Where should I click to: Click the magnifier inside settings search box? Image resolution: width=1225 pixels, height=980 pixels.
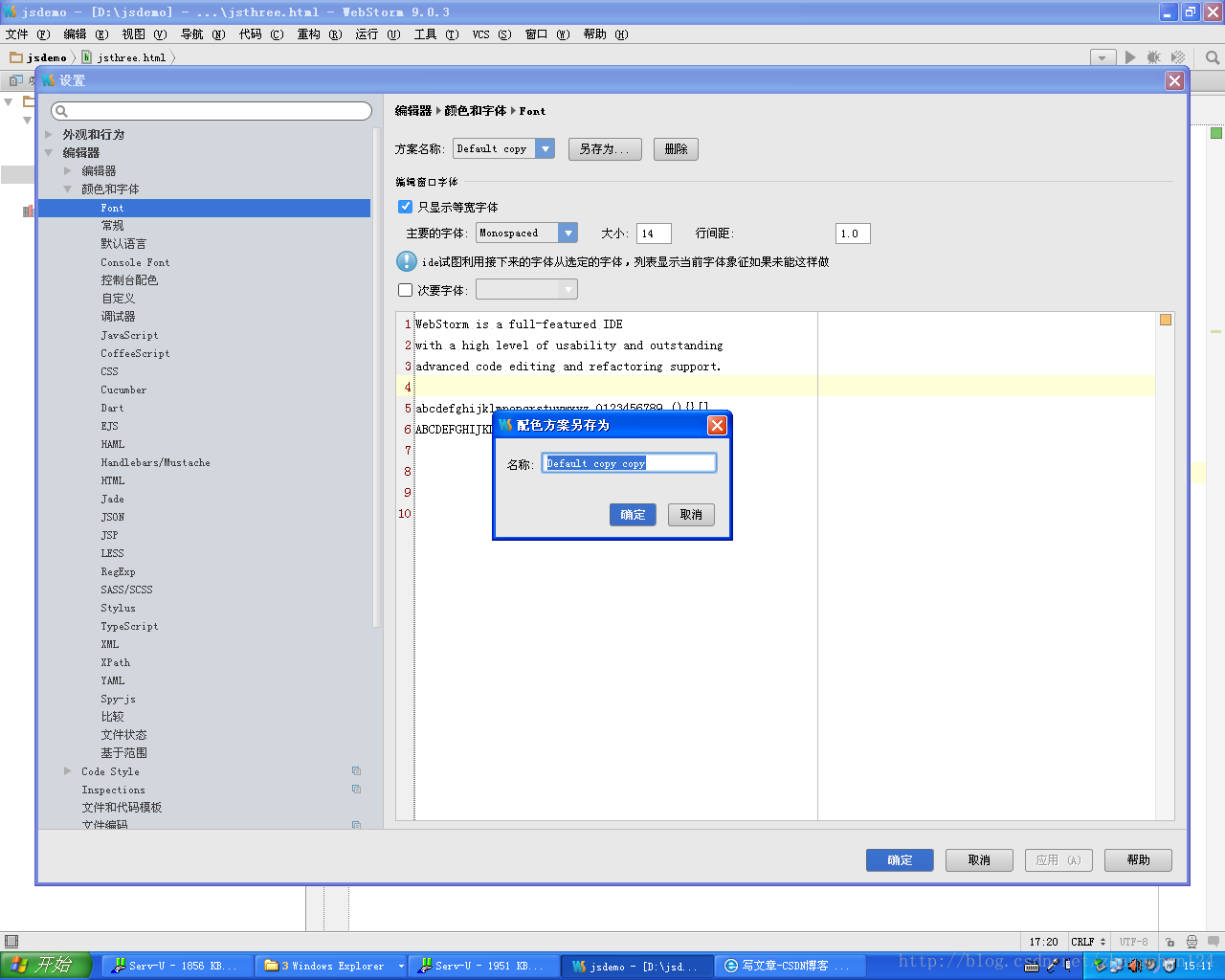click(61, 111)
